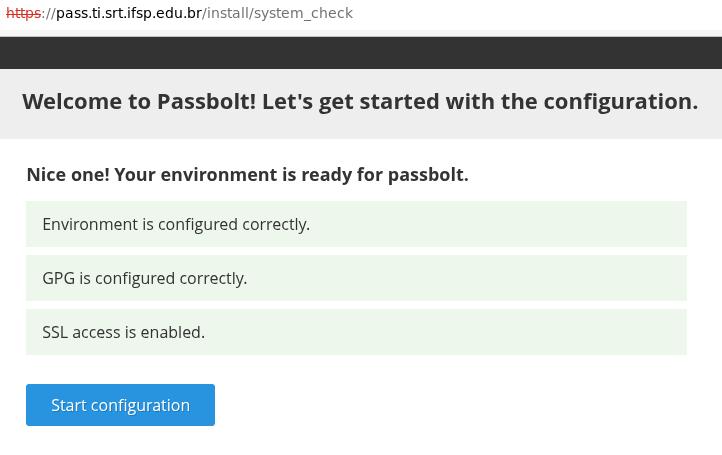Click the crossed-out https security indicator
The image size is (722, 455).
coord(23,13)
